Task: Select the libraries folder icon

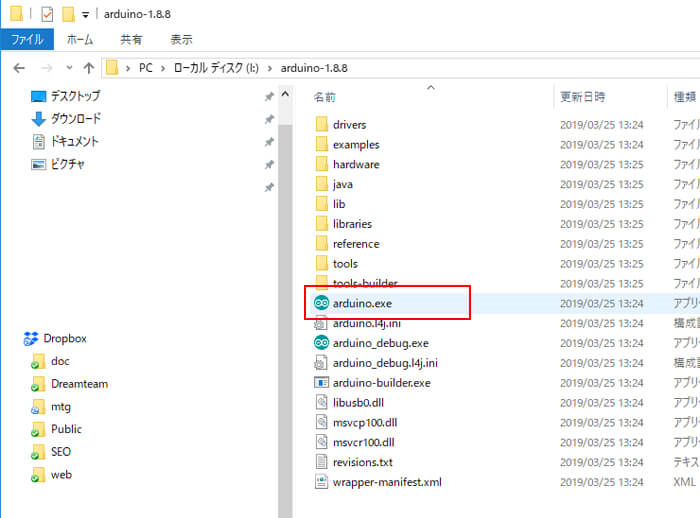Action: click(x=321, y=223)
